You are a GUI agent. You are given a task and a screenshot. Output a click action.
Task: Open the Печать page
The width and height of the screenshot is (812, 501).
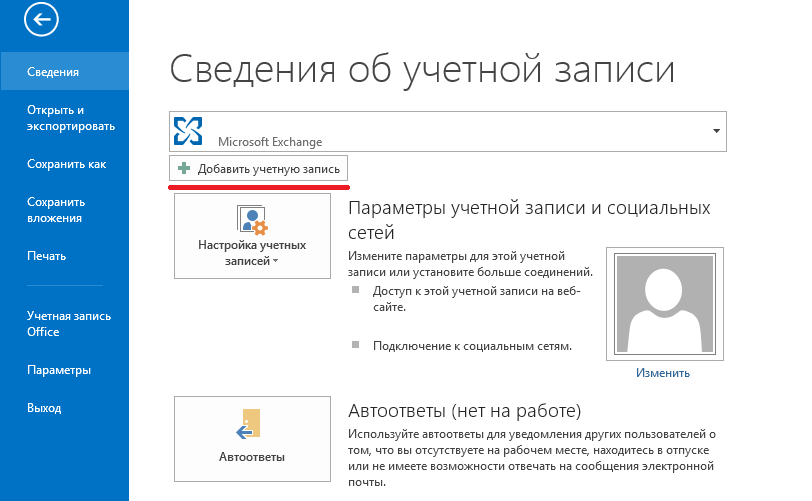pyautogui.click(x=46, y=256)
